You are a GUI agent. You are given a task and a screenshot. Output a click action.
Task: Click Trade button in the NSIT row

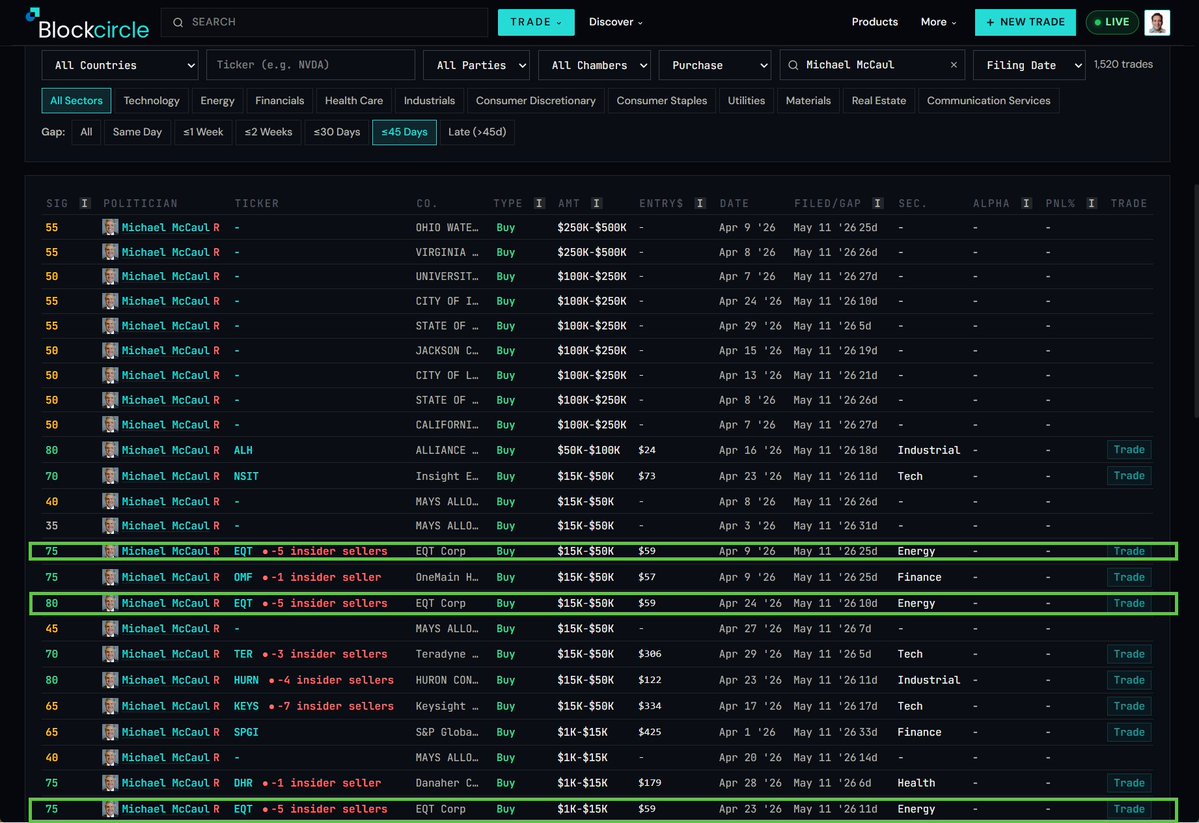(x=1129, y=476)
